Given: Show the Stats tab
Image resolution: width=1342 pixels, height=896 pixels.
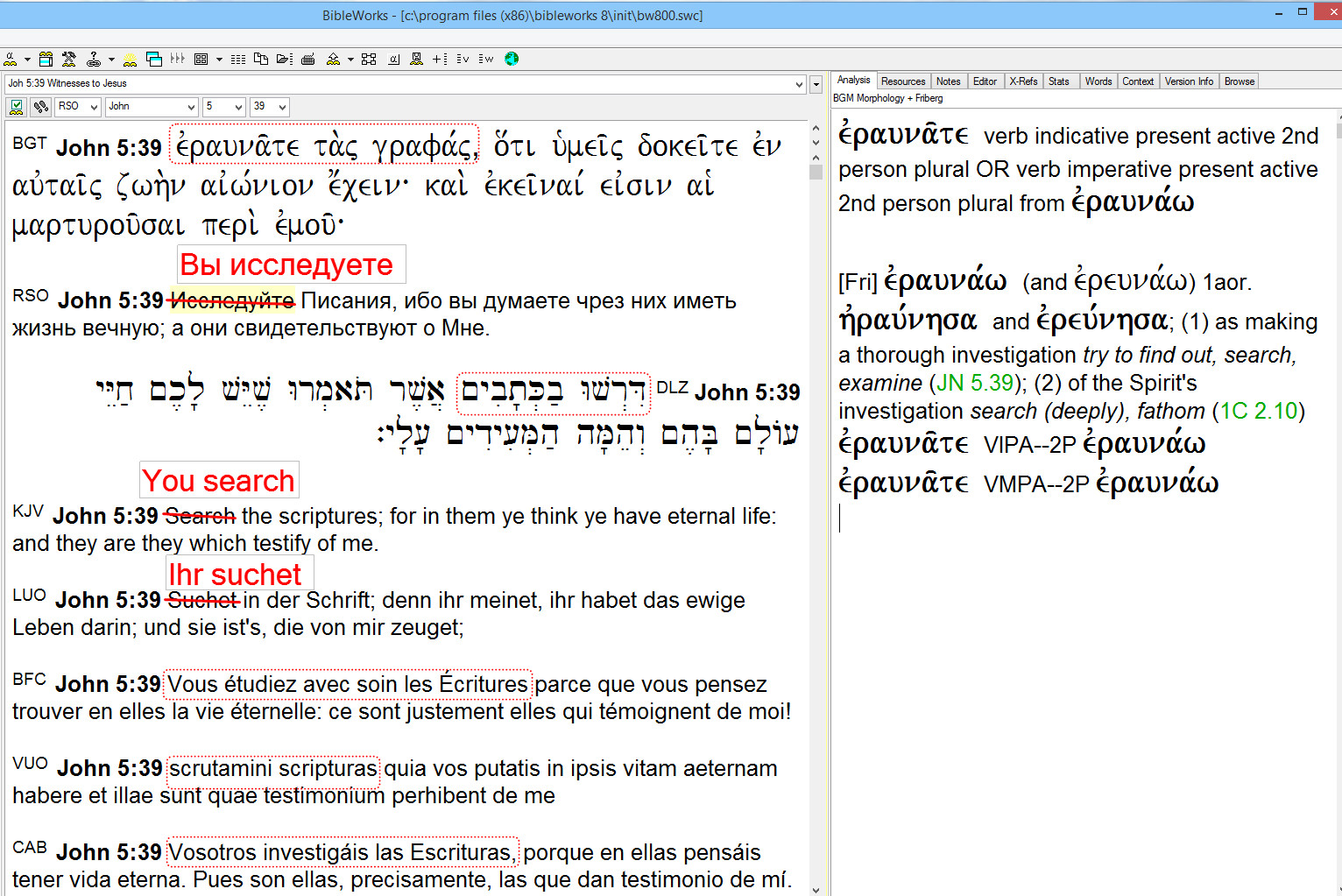Looking at the screenshot, I should click(1059, 81).
